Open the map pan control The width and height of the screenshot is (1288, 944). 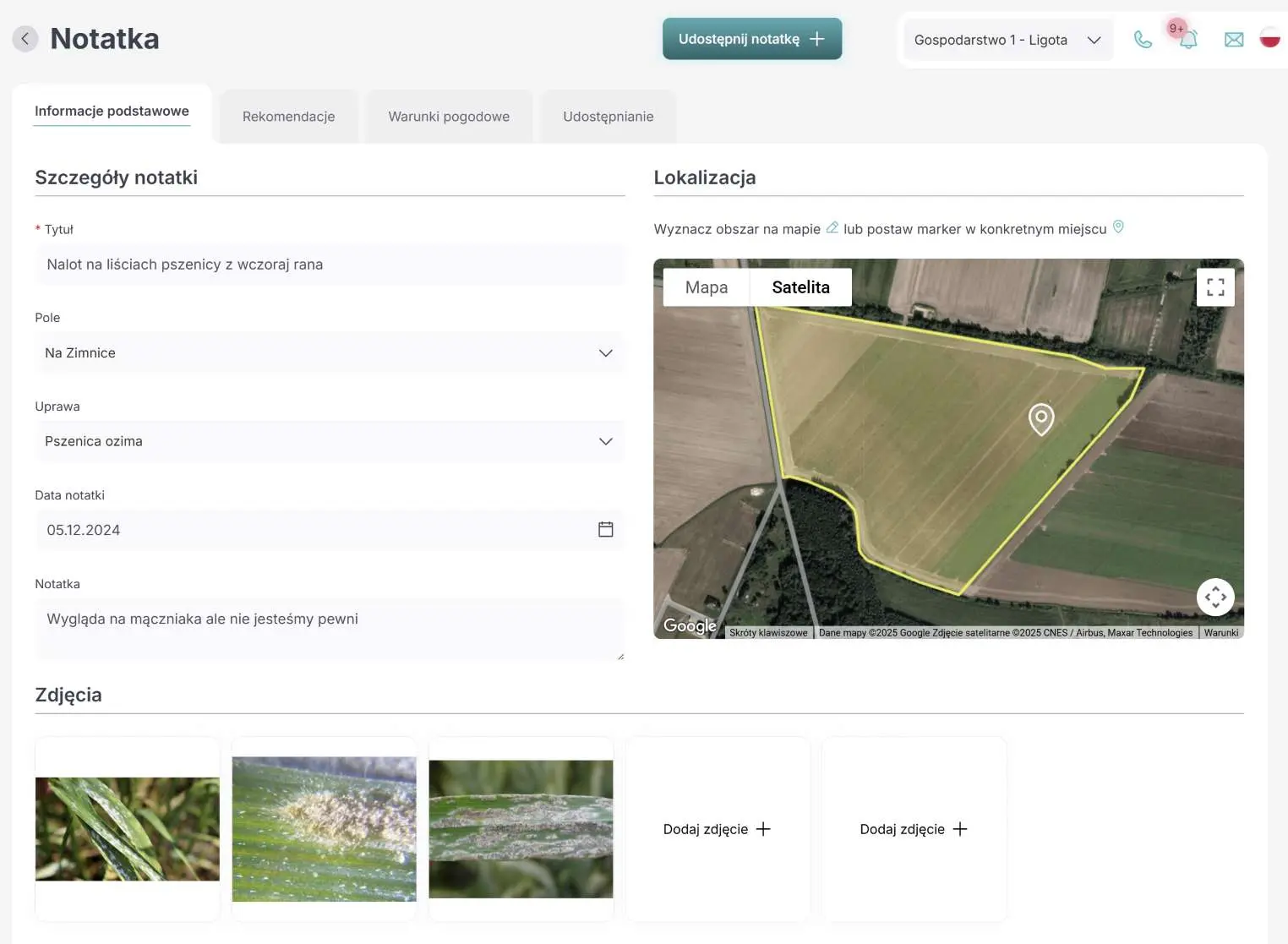point(1215,597)
